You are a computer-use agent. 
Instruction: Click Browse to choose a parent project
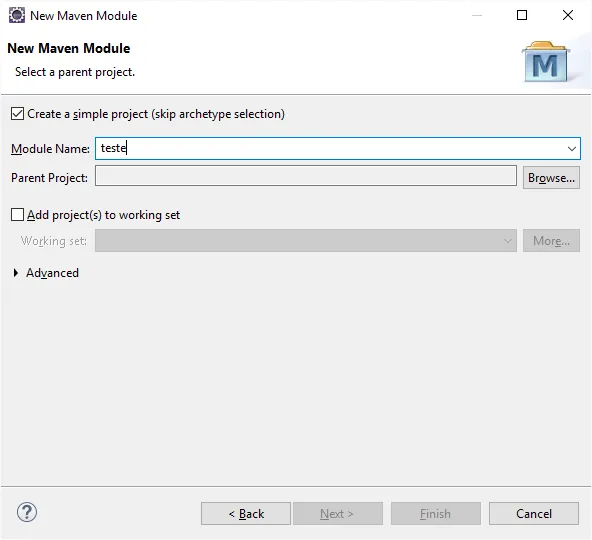coord(551,178)
